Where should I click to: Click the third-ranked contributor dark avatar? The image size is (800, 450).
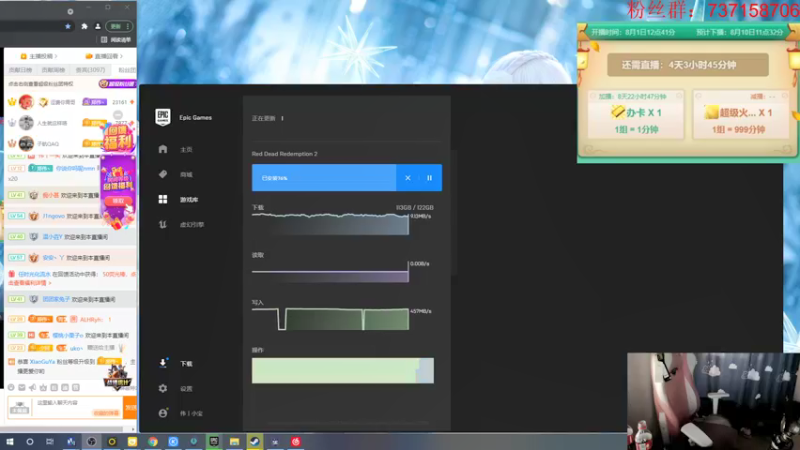(26, 143)
